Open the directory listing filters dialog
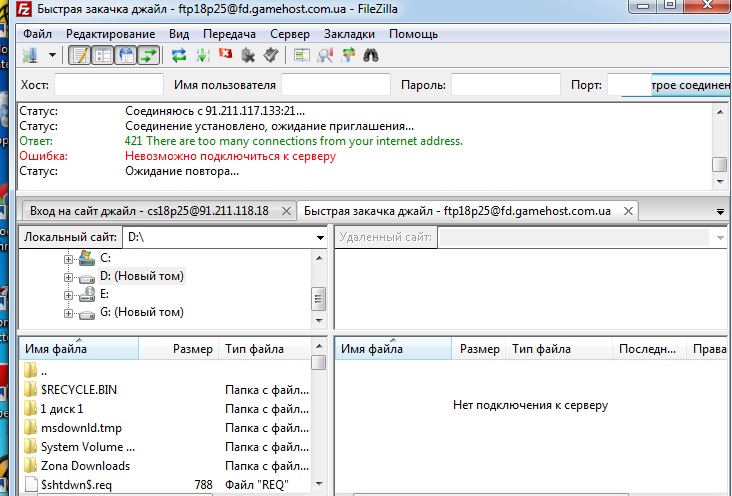Image resolution: width=732 pixels, height=496 pixels. (302, 56)
